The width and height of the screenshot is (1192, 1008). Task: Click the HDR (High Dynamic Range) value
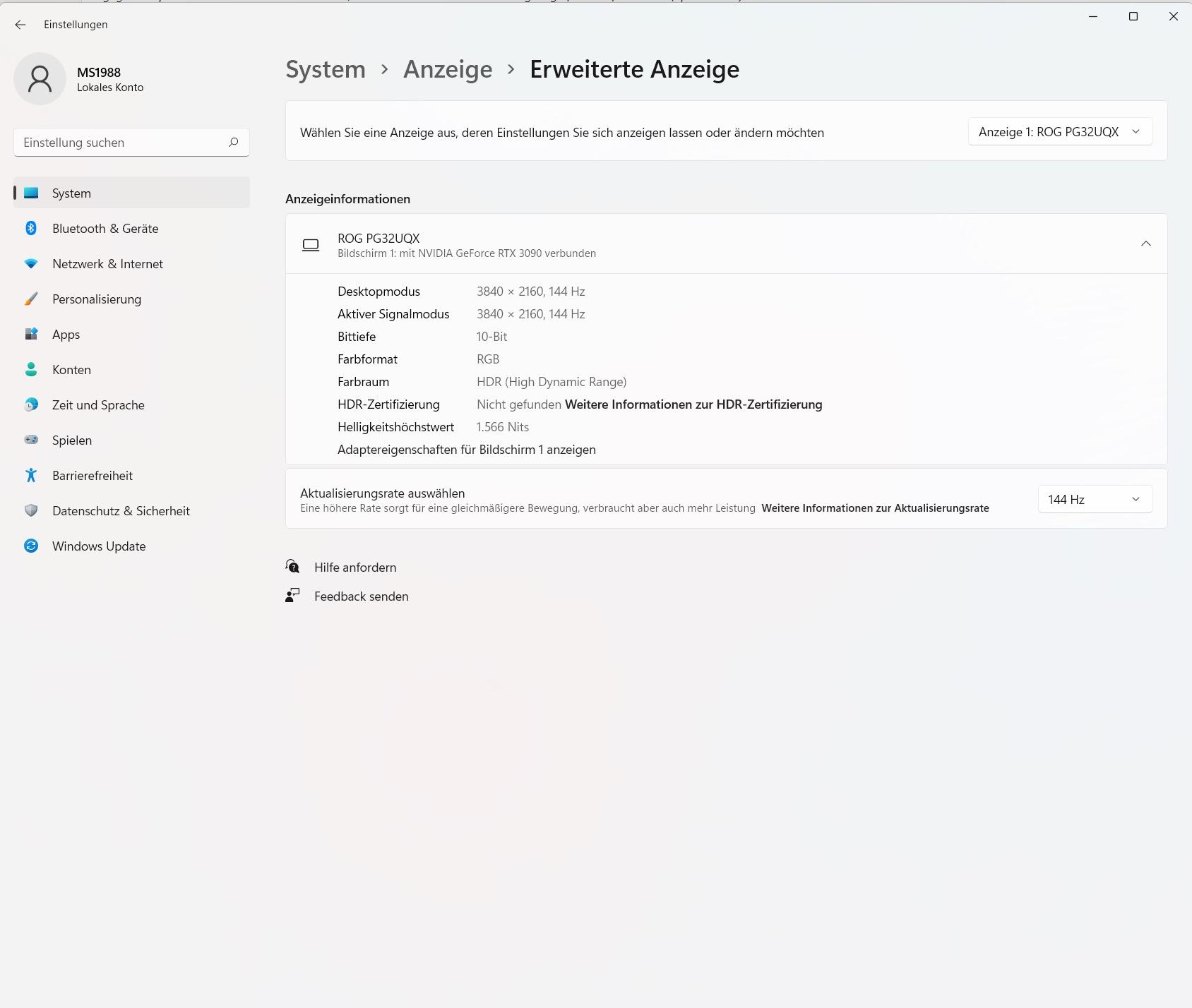[x=552, y=382]
